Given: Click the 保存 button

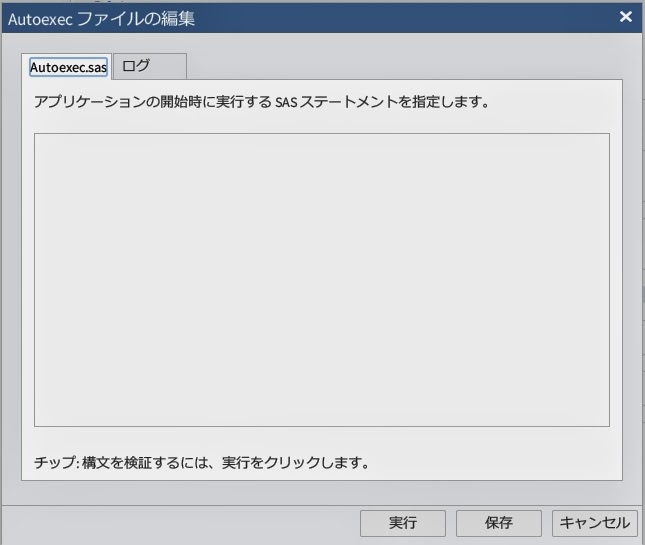Looking at the screenshot, I should click(499, 523).
